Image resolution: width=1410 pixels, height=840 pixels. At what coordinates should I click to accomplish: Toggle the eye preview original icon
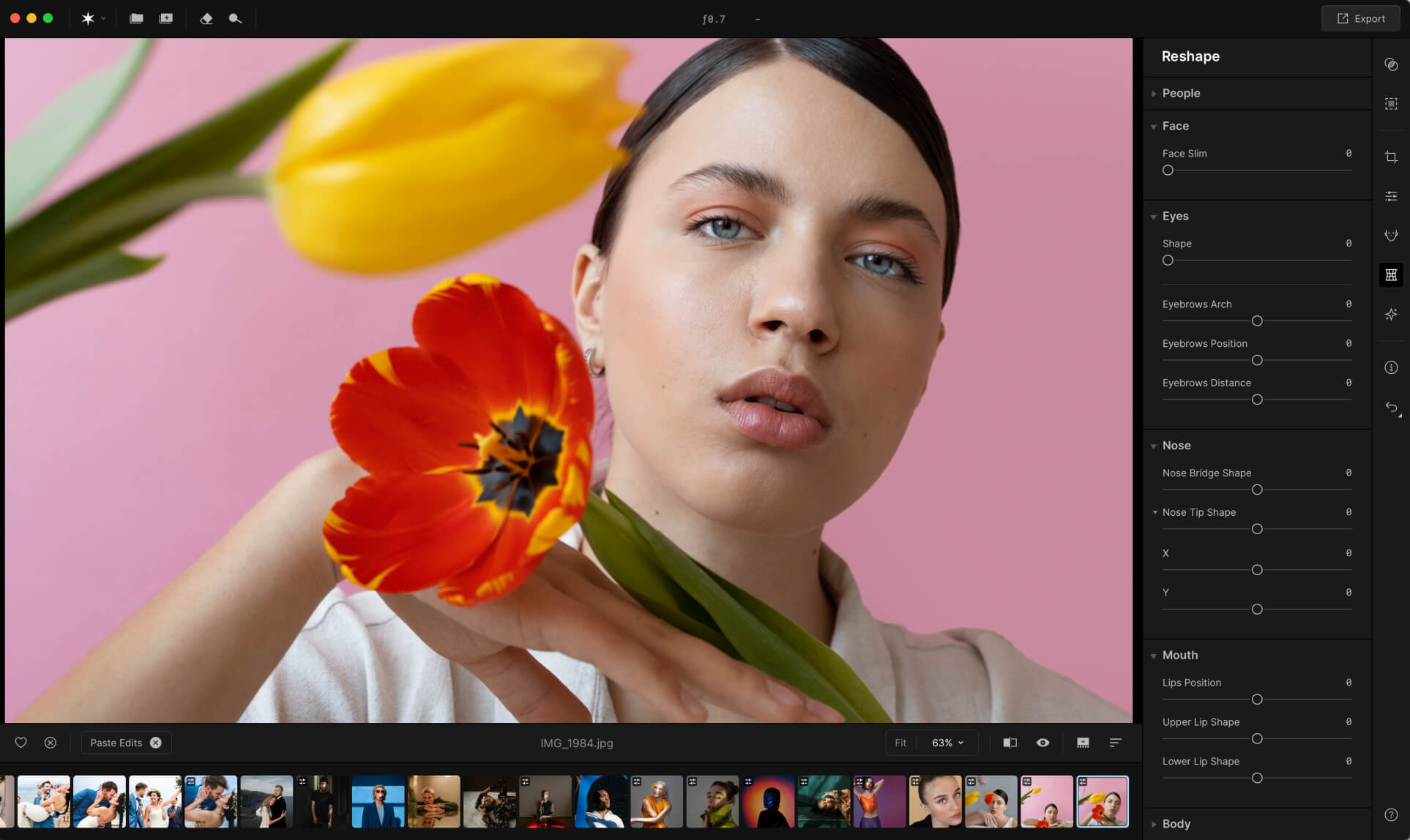(1042, 743)
